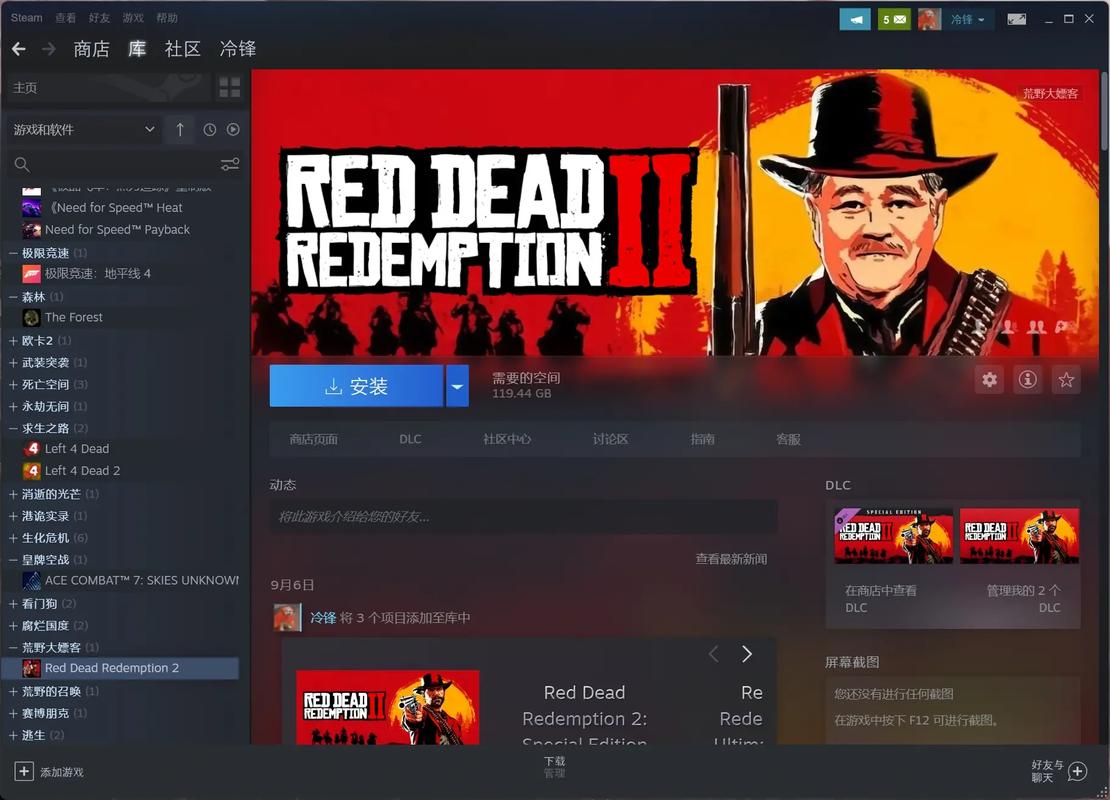Image resolution: width=1110 pixels, height=800 pixels.
Task: Switch to Big Picture mode icon
Action: tap(1017, 19)
